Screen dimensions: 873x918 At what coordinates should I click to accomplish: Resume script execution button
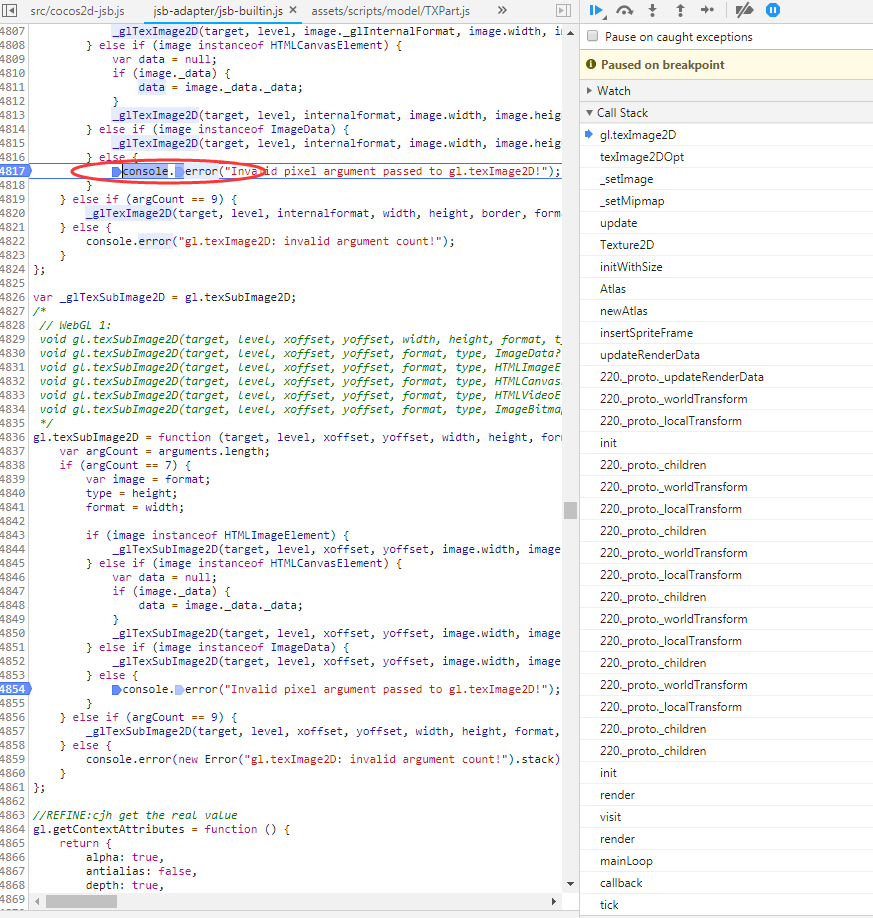coord(597,10)
